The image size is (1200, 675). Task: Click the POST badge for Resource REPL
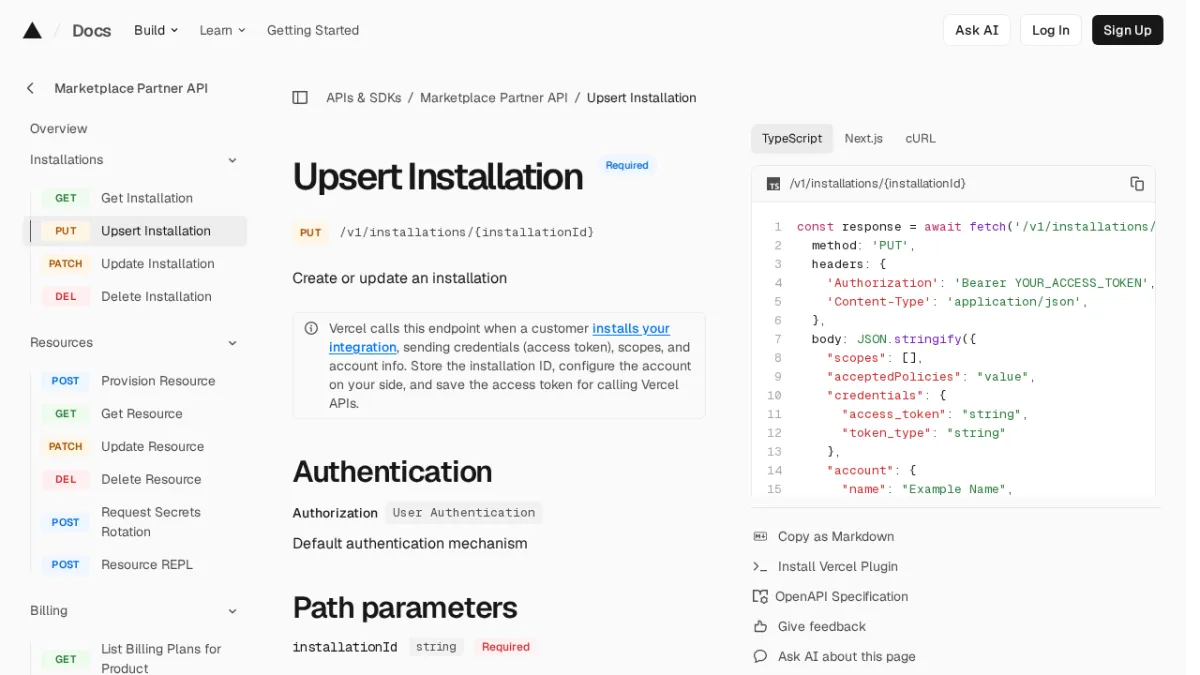(66, 565)
